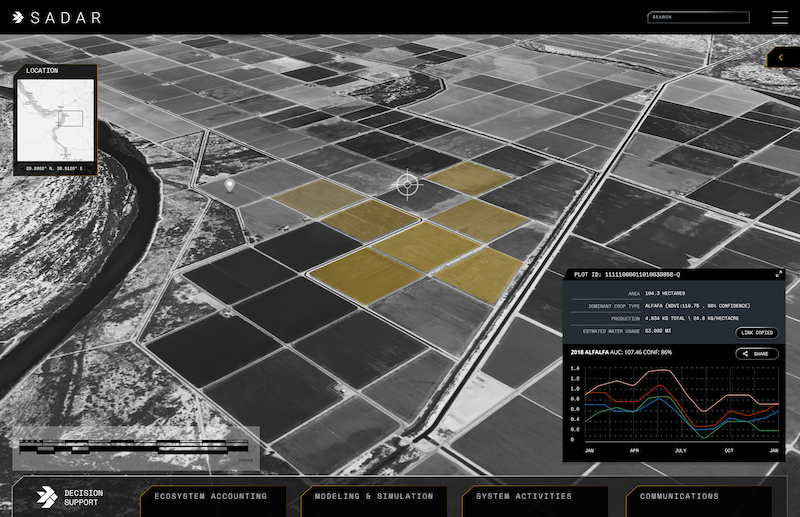Screen dimensions: 800x517
Task: Click the Share button on the chart
Action: coord(756,354)
